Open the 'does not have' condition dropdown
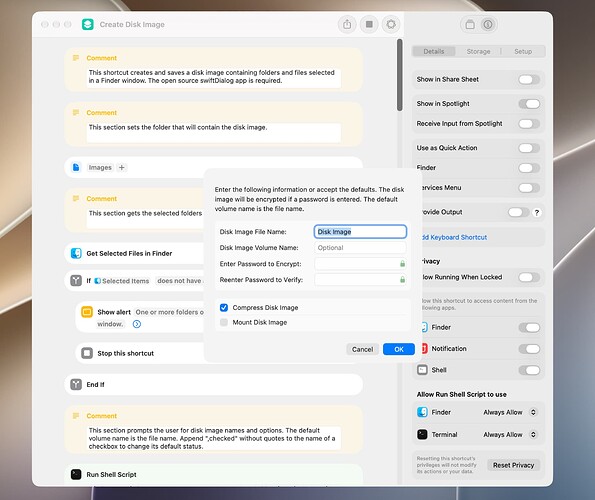Screen dimensions: 595x500 click(x=179, y=281)
